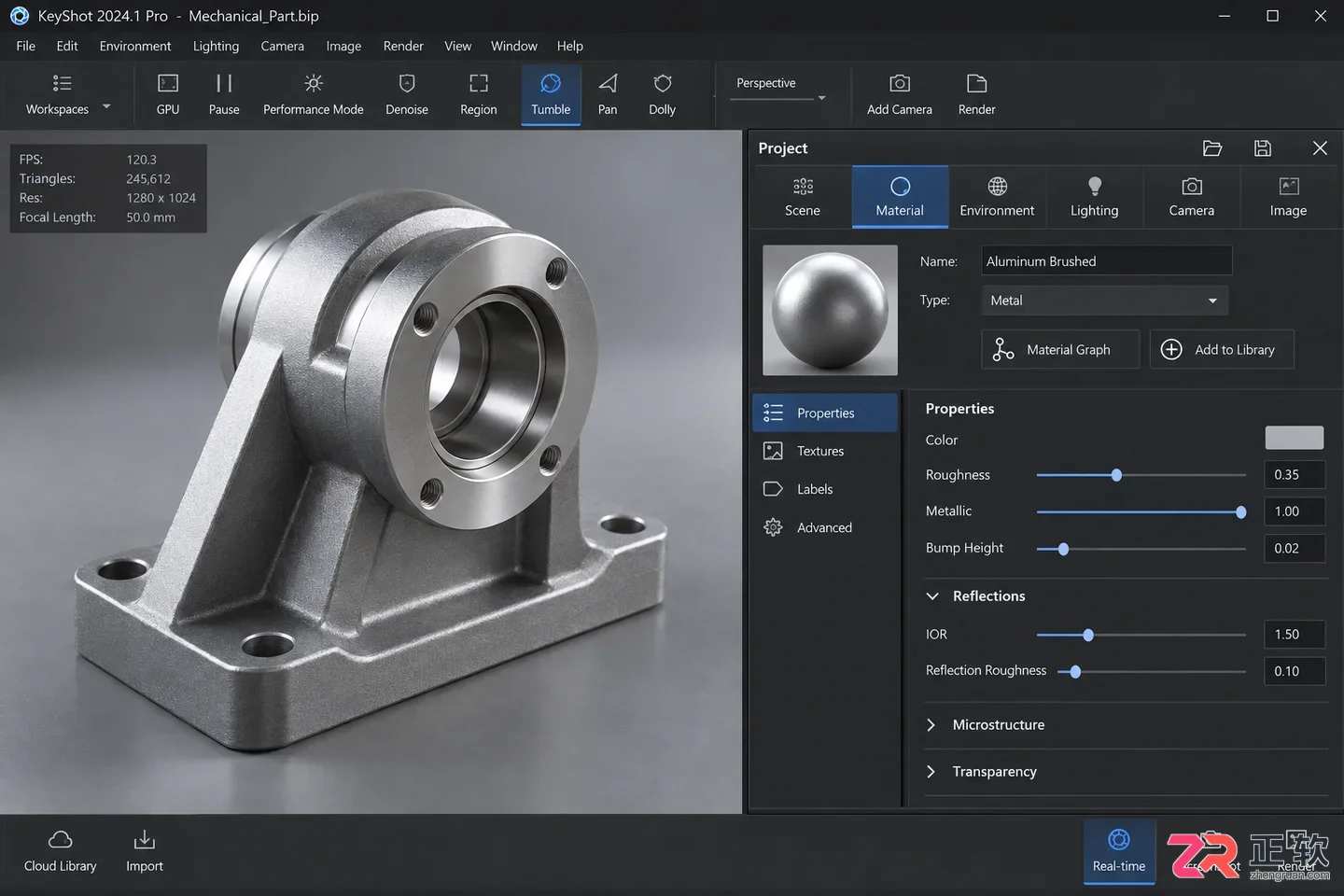This screenshot has width=1344, height=896.
Task: Select the Pan camera tool
Action: tap(608, 95)
